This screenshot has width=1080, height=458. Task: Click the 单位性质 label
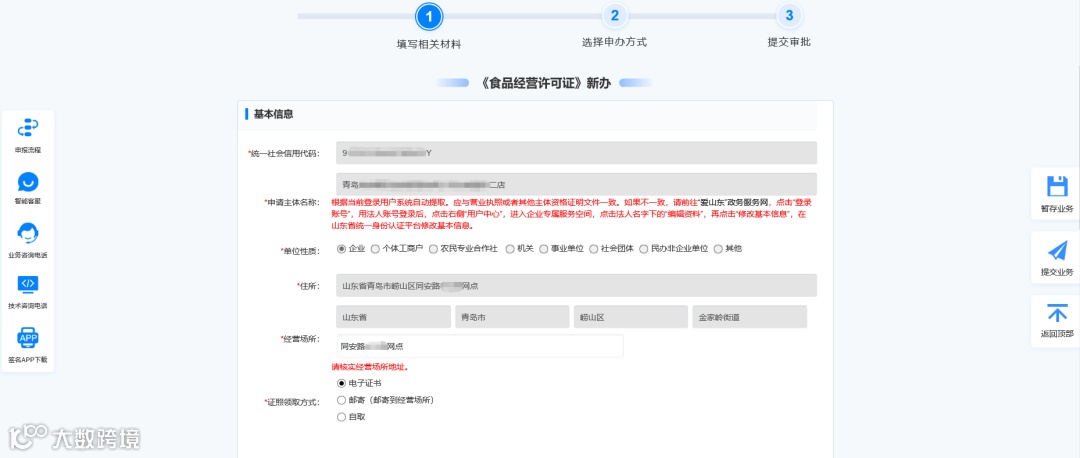pyautogui.click(x=301, y=251)
